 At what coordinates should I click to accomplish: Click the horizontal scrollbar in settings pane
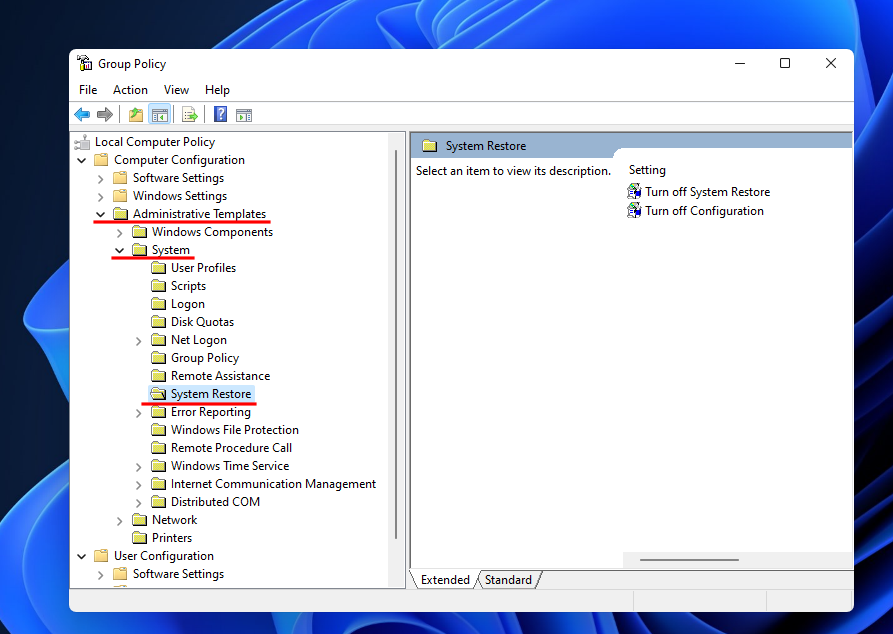tap(689, 560)
